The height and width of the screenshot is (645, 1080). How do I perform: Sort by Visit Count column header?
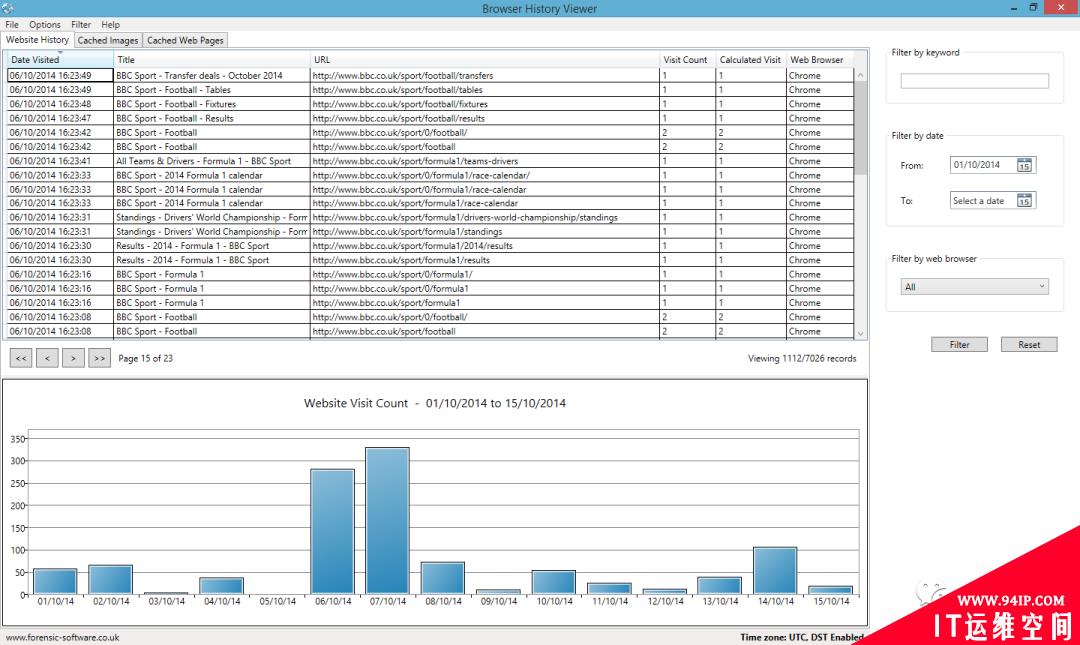point(687,60)
